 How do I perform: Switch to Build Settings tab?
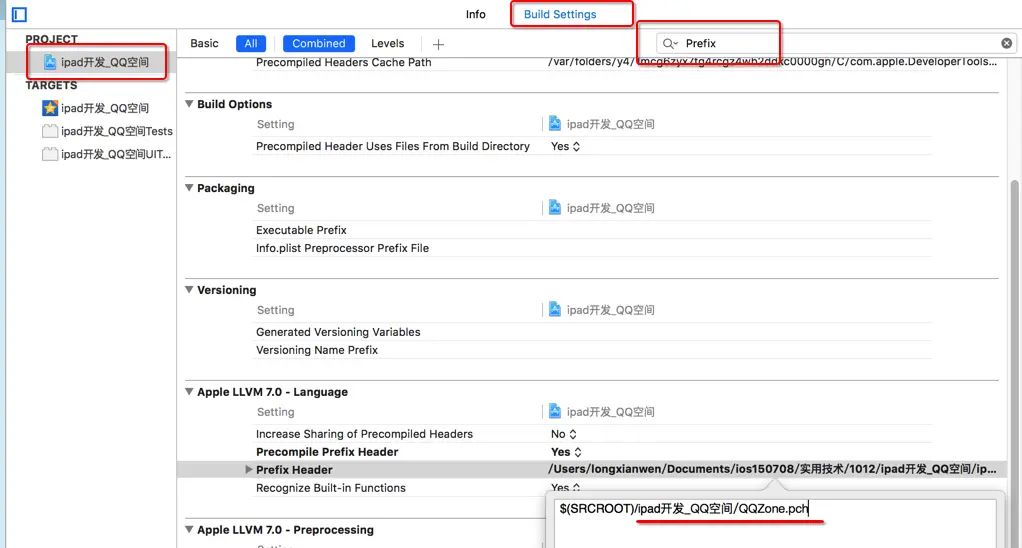(560, 14)
